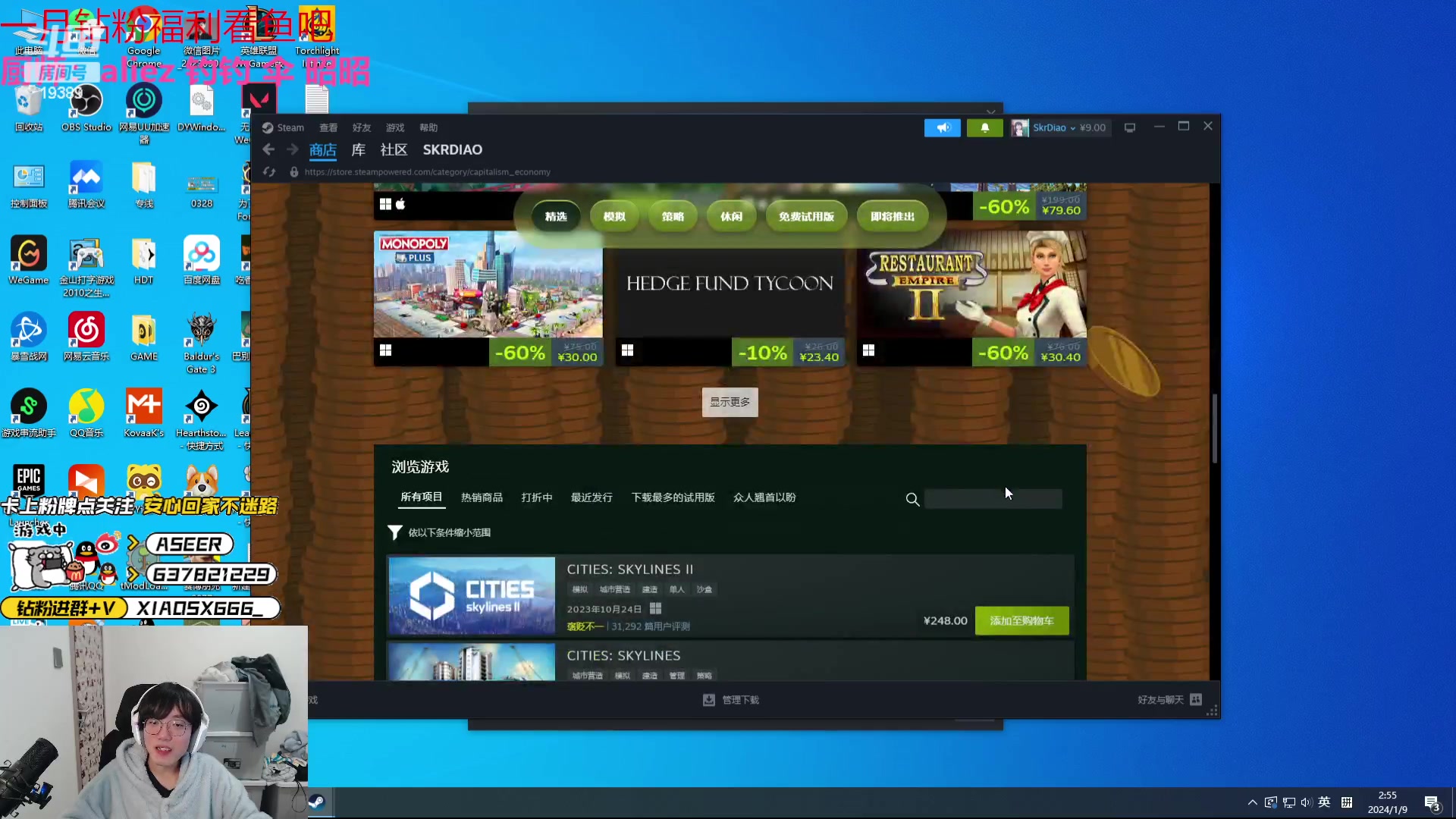Add Cities: Skylines II to cart
Image resolution: width=1456 pixels, height=819 pixels.
(x=1021, y=620)
